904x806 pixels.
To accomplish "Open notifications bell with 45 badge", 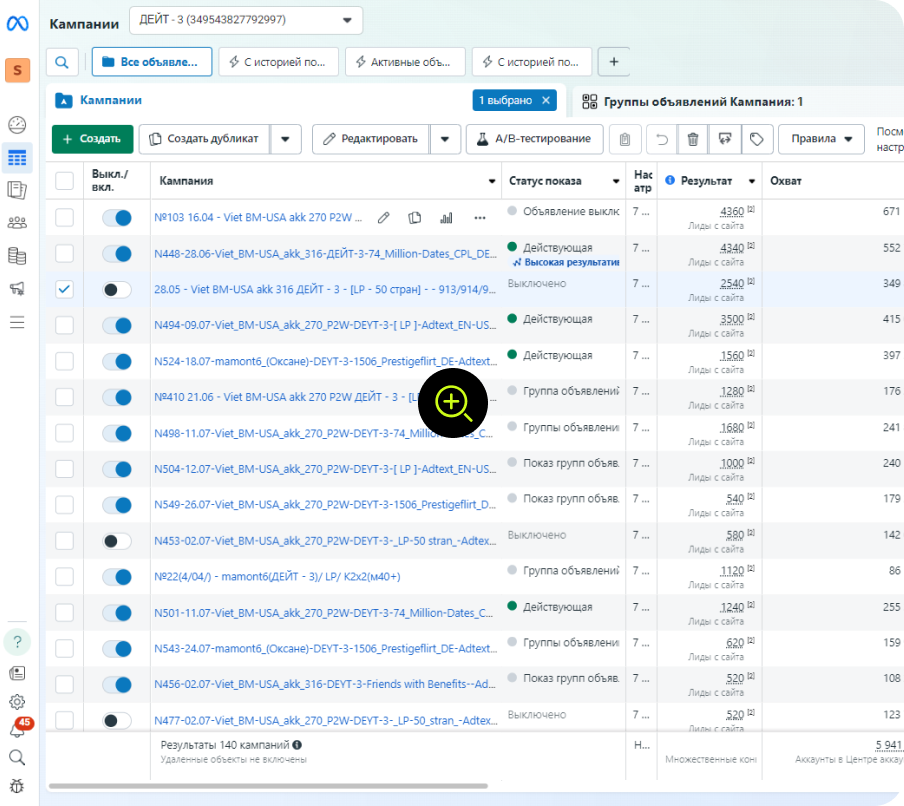I will pos(17,729).
